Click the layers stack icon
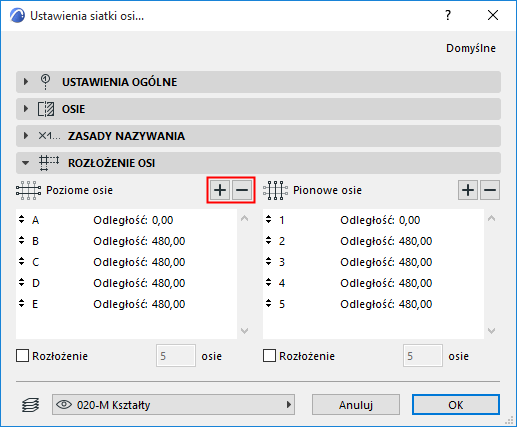The width and height of the screenshot is (517, 427). click(31, 405)
